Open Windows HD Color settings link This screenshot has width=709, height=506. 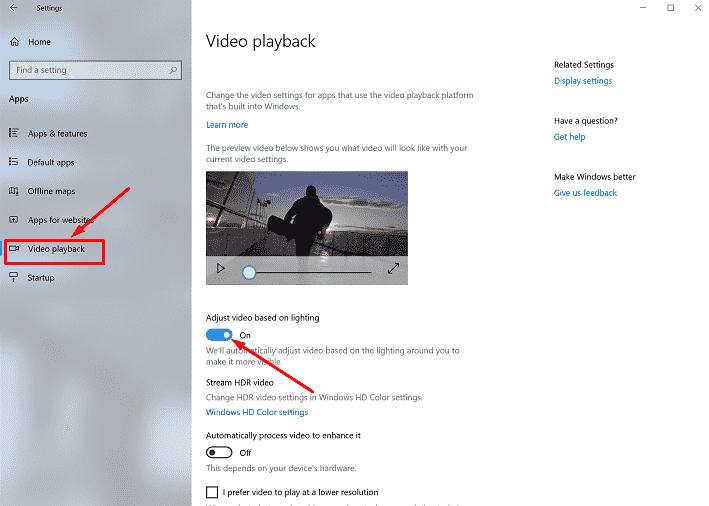[x=257, y=412]
